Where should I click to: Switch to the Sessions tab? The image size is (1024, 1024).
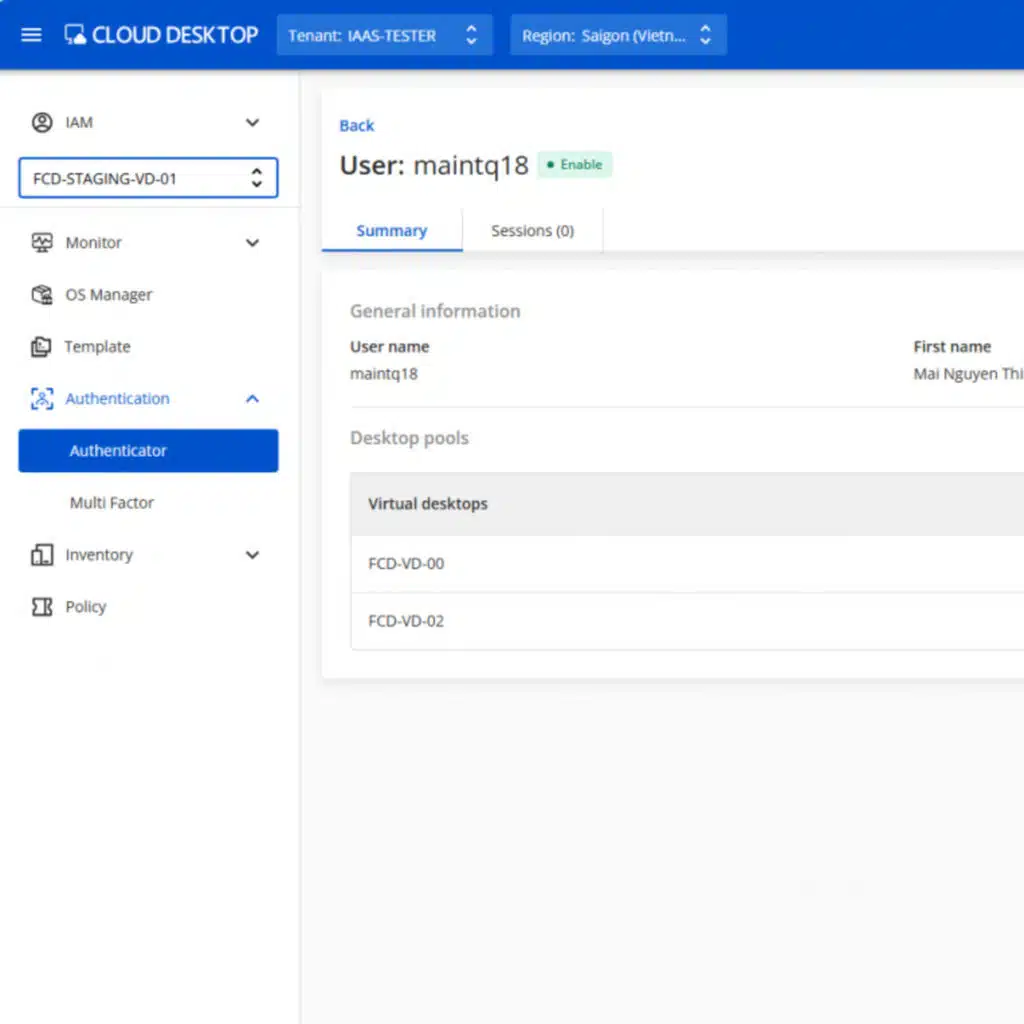(x=532, y=230)
